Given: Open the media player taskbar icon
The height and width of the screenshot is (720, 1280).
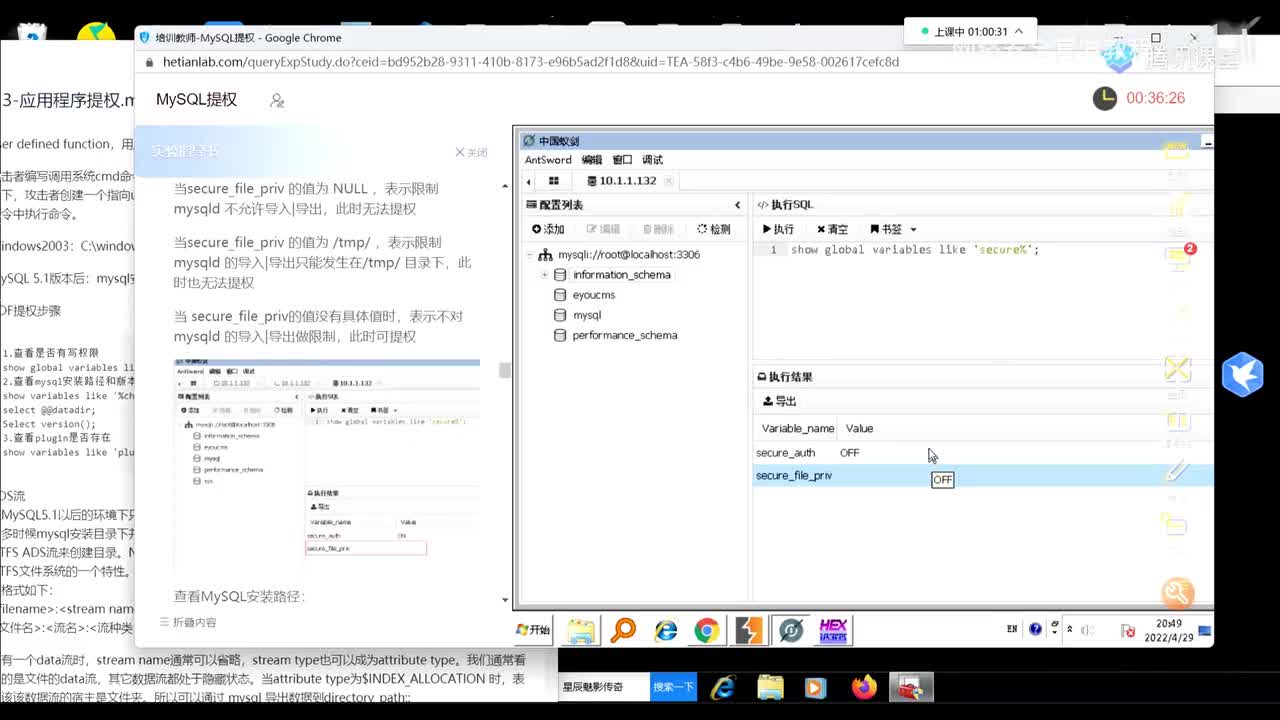Looking at the screenshot, I should (816, 687).
